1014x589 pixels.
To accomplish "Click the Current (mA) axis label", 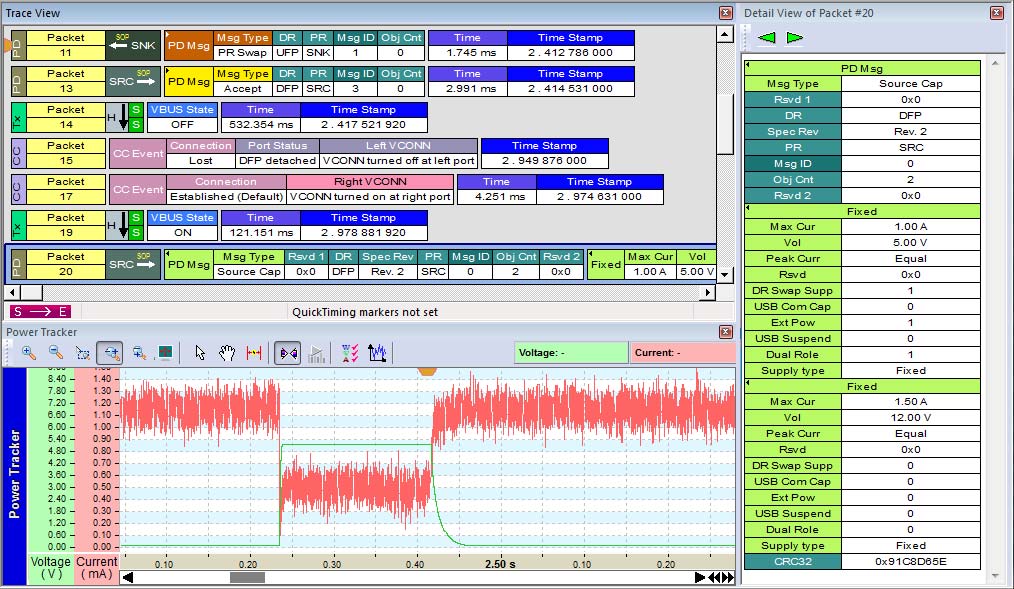I will pos(97,568).
